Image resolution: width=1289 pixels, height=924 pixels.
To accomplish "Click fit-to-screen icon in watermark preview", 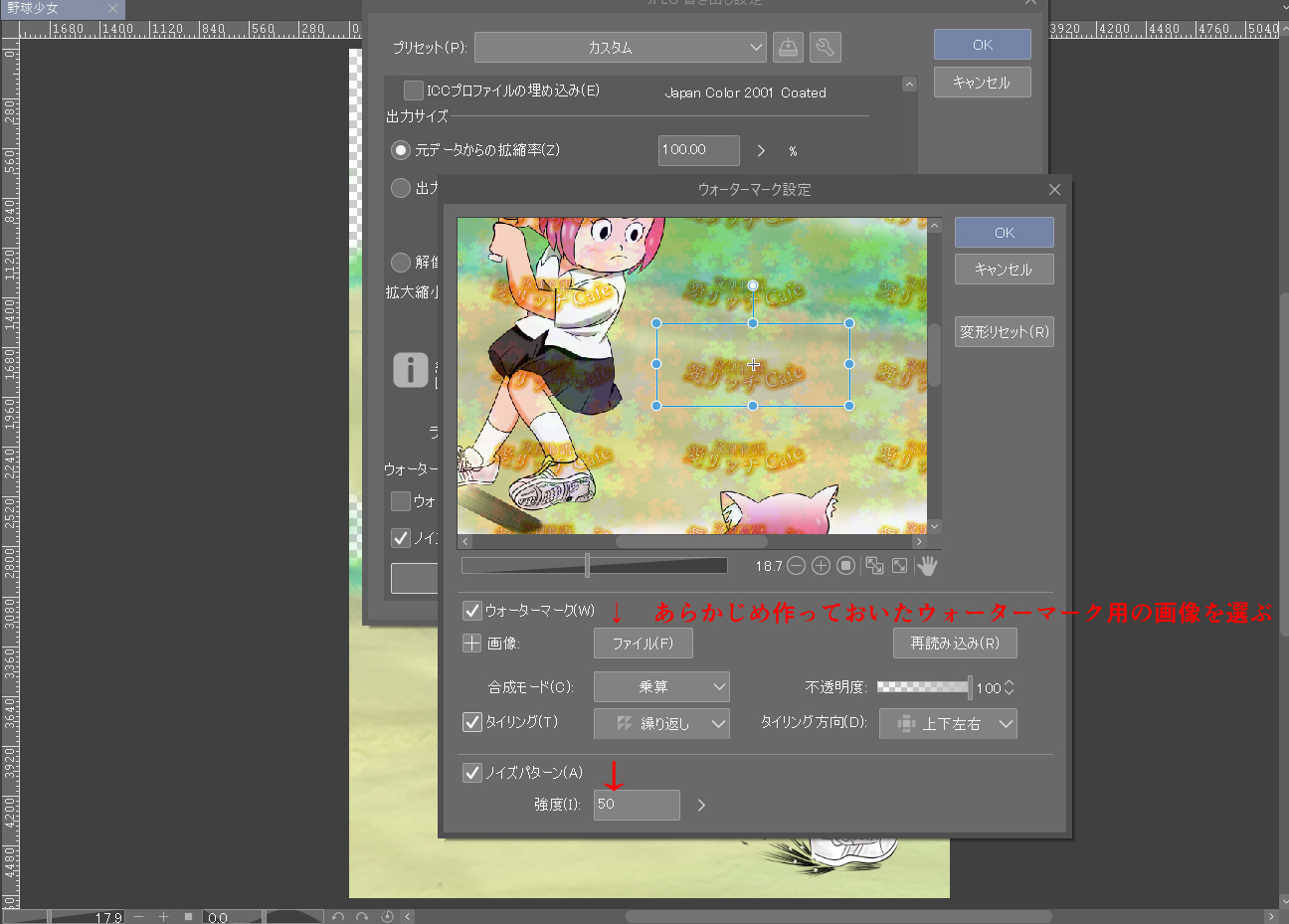I will pos(899,566).
